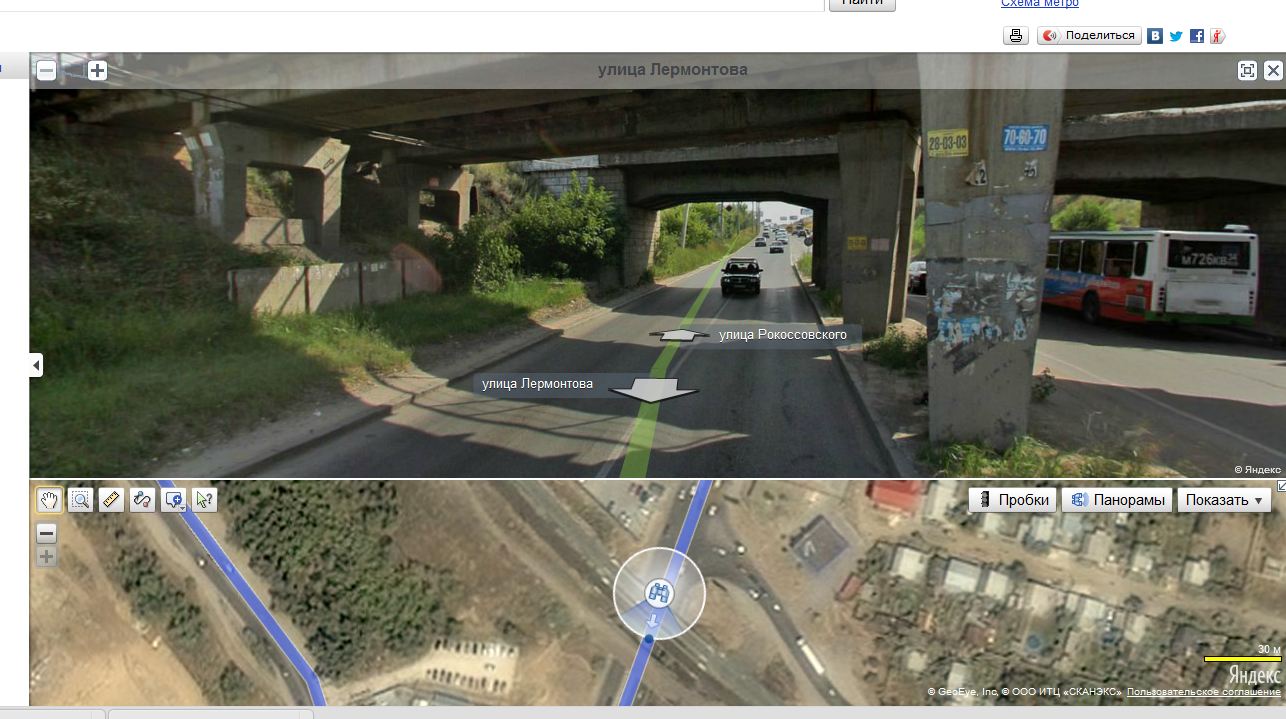Move toward улица Рокоссовского arrow

(x=677, y=335)
